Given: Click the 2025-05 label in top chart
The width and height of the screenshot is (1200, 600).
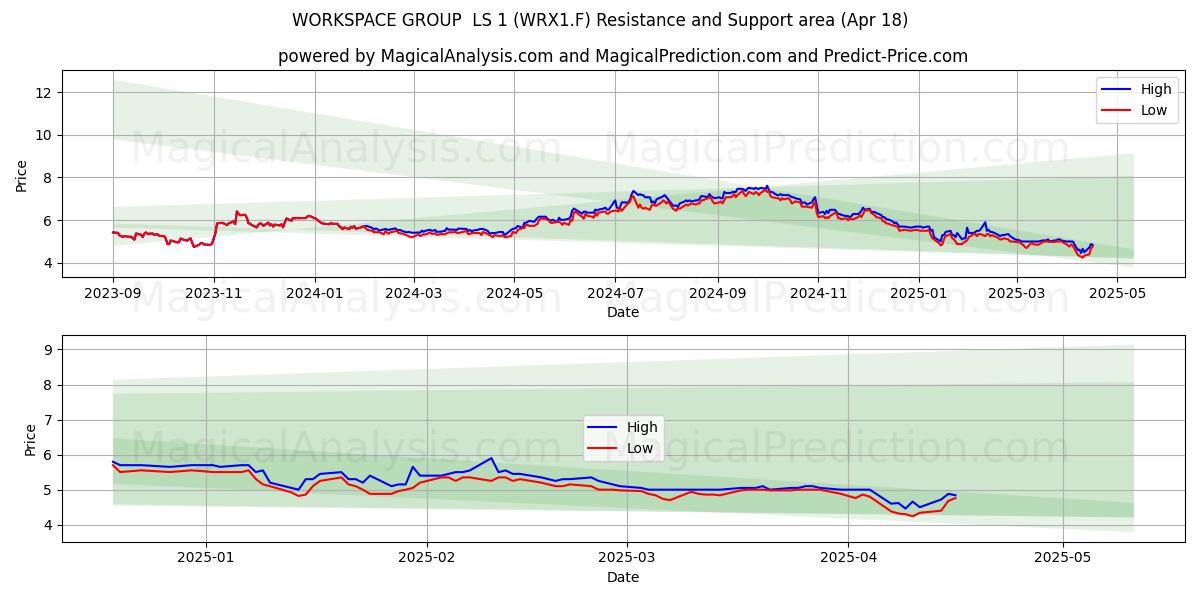Looking at the screenshot, I should coord(1117,293).
